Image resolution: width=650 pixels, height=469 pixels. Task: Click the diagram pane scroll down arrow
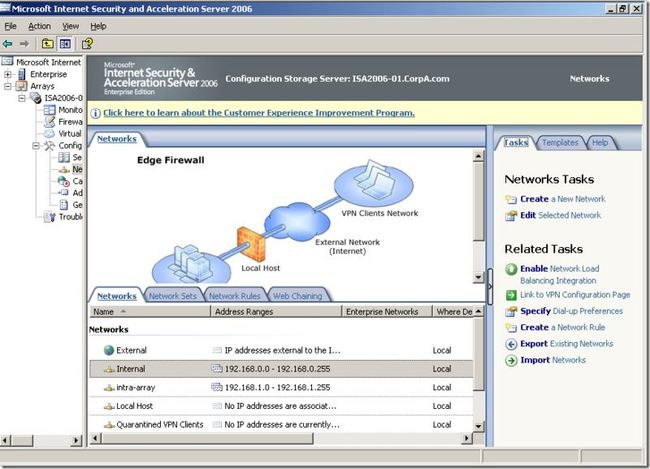coord(478,277)
